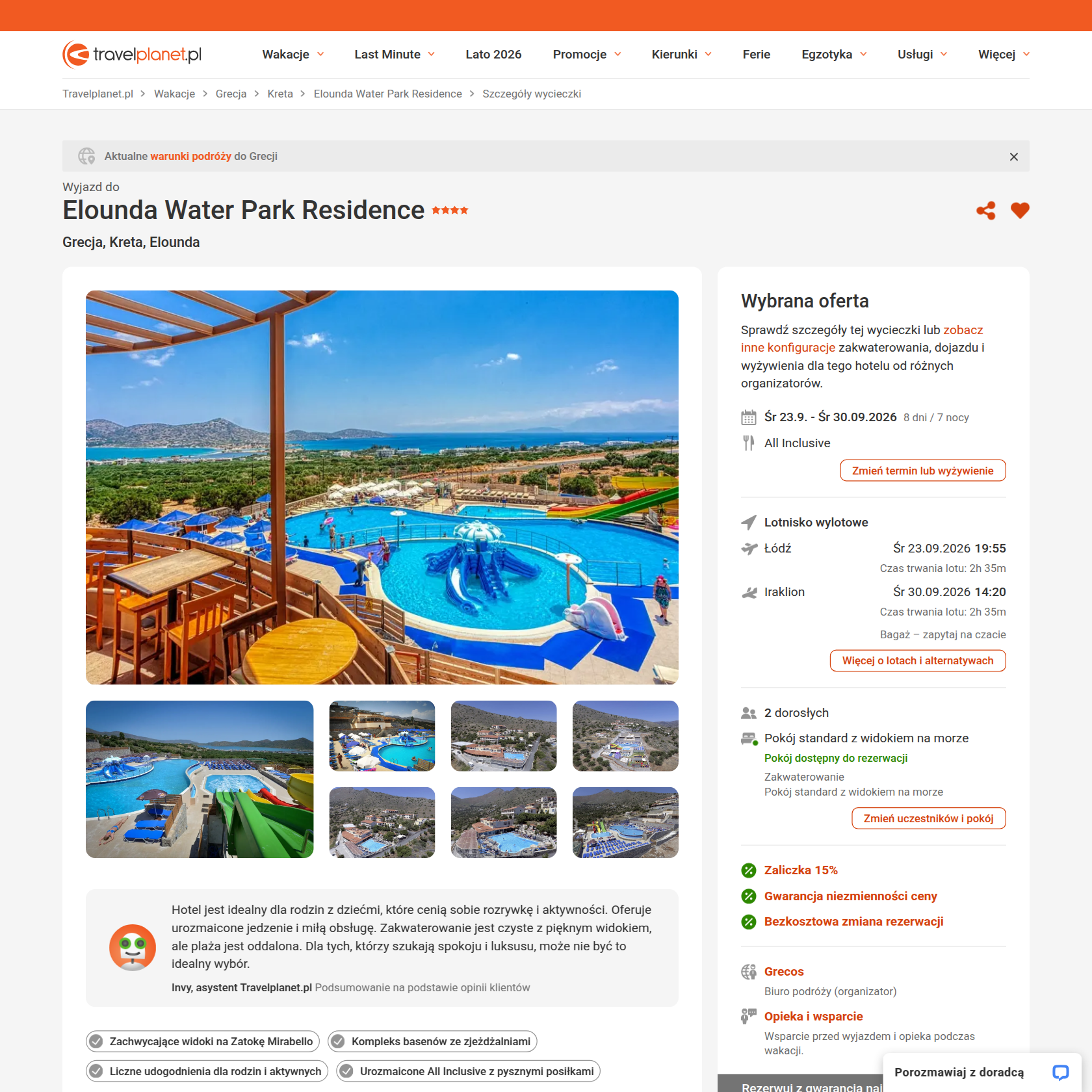Screen dimensions: 1092x1092
Task: Click the green percent badge next to Zaliczka 15%
Action: [x=749, y=870]
